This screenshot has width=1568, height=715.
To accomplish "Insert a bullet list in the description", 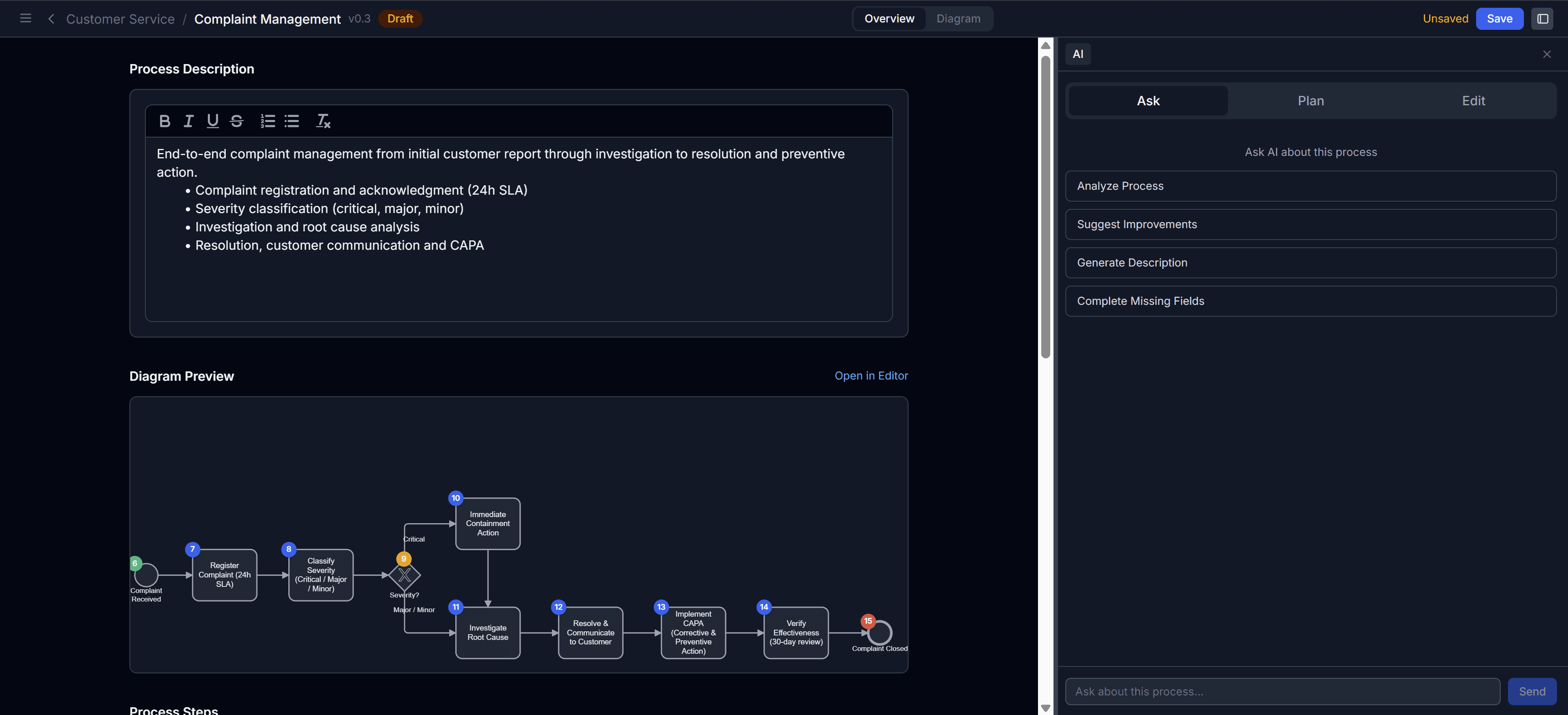I will (292, 120).
